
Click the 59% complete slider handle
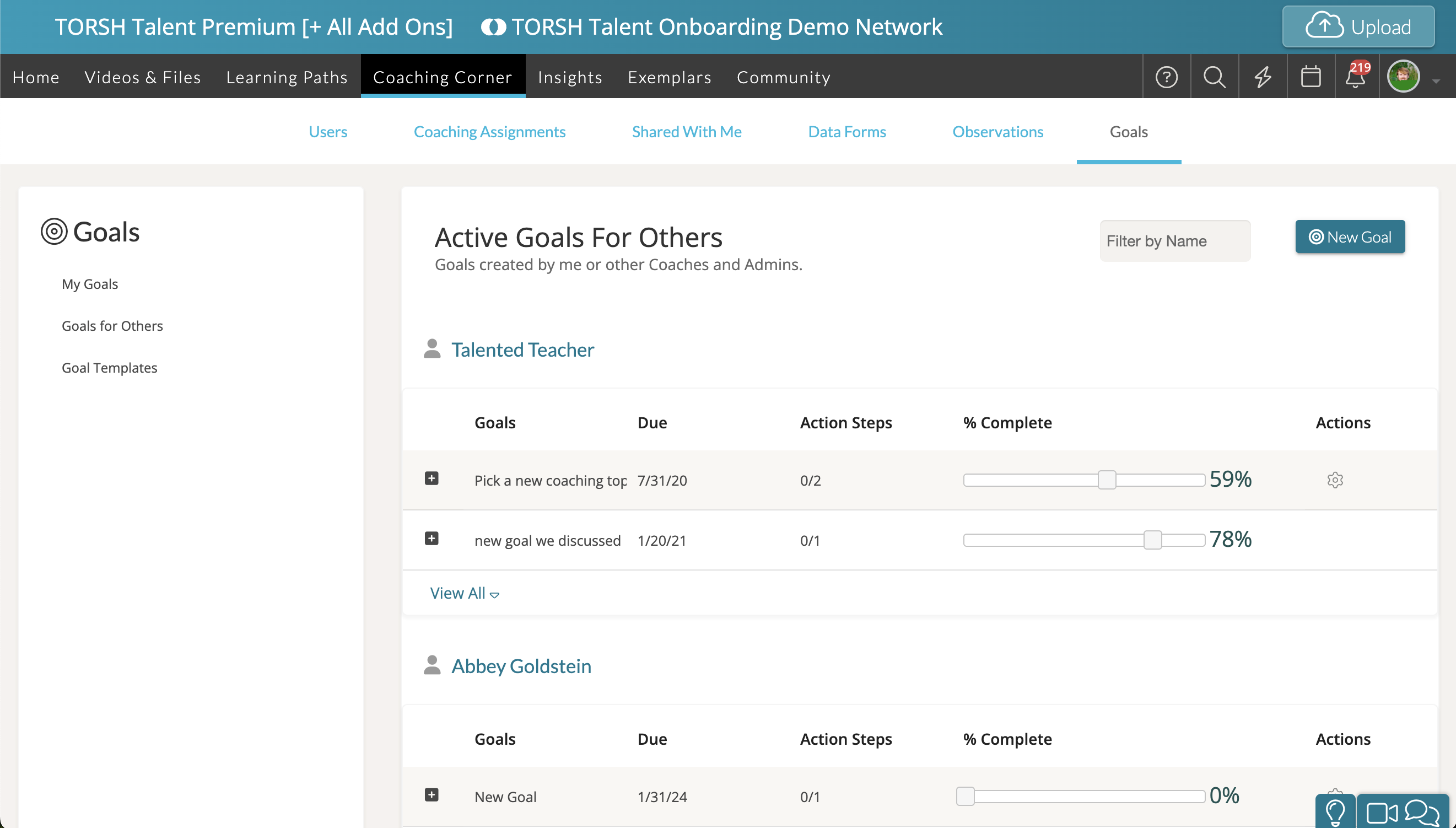click(1107, 480)
